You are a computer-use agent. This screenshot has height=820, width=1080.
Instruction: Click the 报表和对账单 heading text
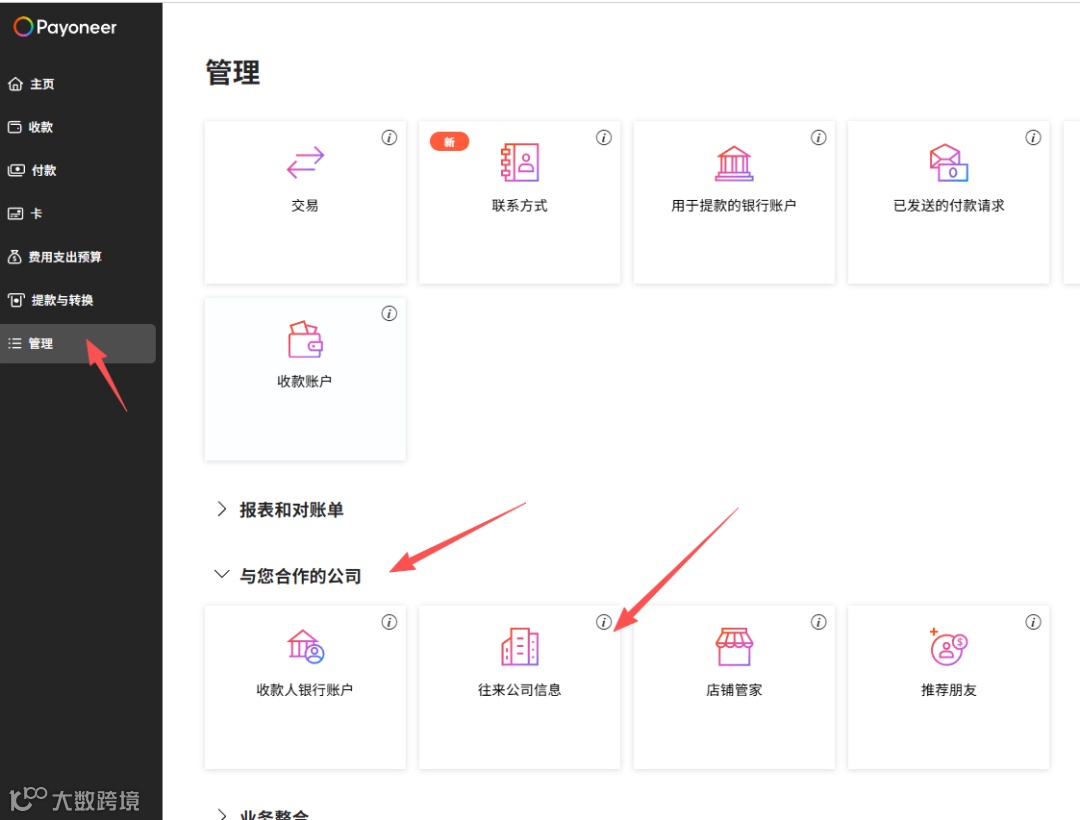pyautogui.click(x=291, y=509)
